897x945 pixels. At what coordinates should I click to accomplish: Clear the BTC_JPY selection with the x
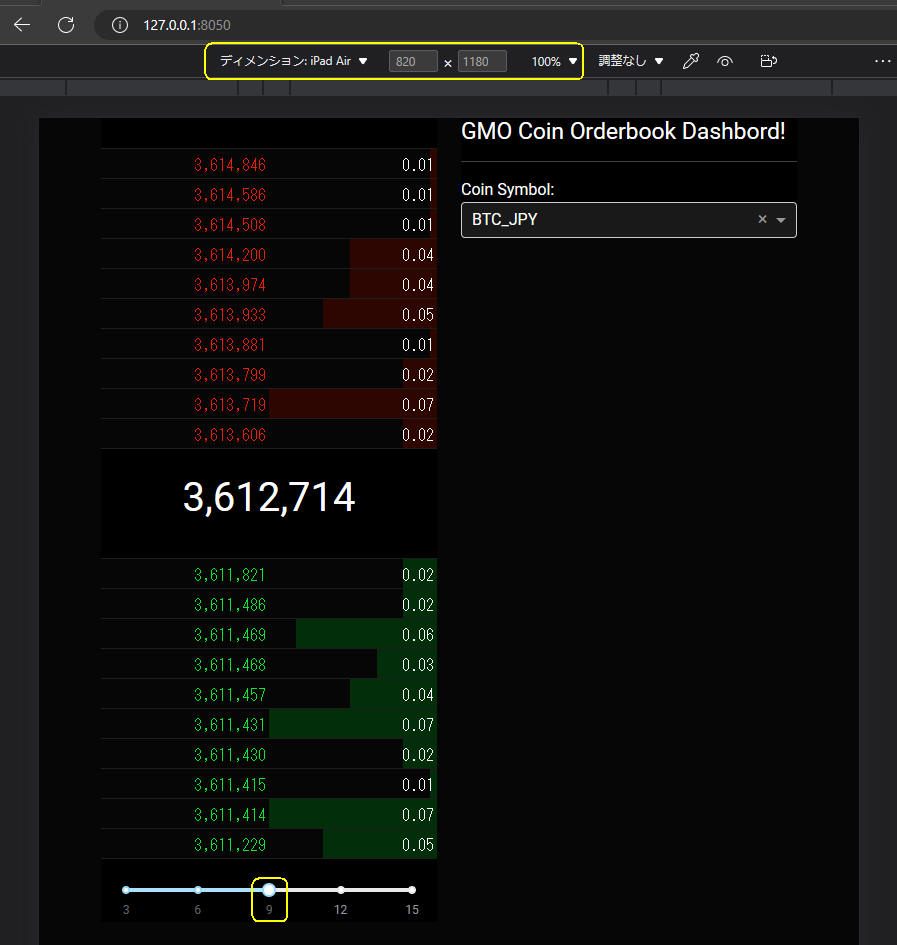coord(763,219)
